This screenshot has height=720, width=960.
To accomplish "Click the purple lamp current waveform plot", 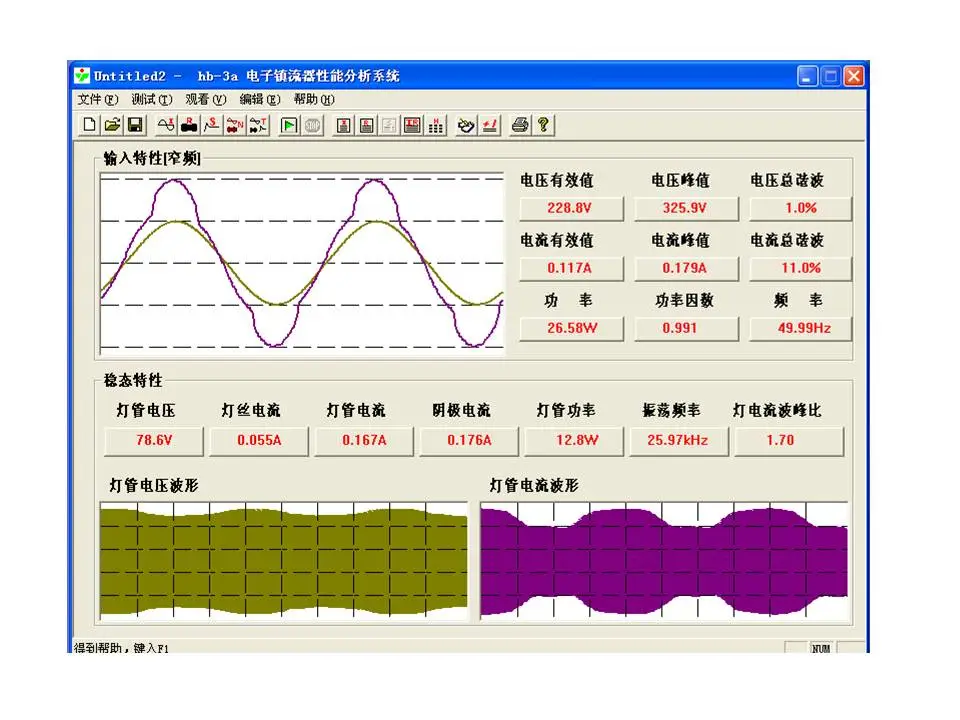I will point(664,559).
